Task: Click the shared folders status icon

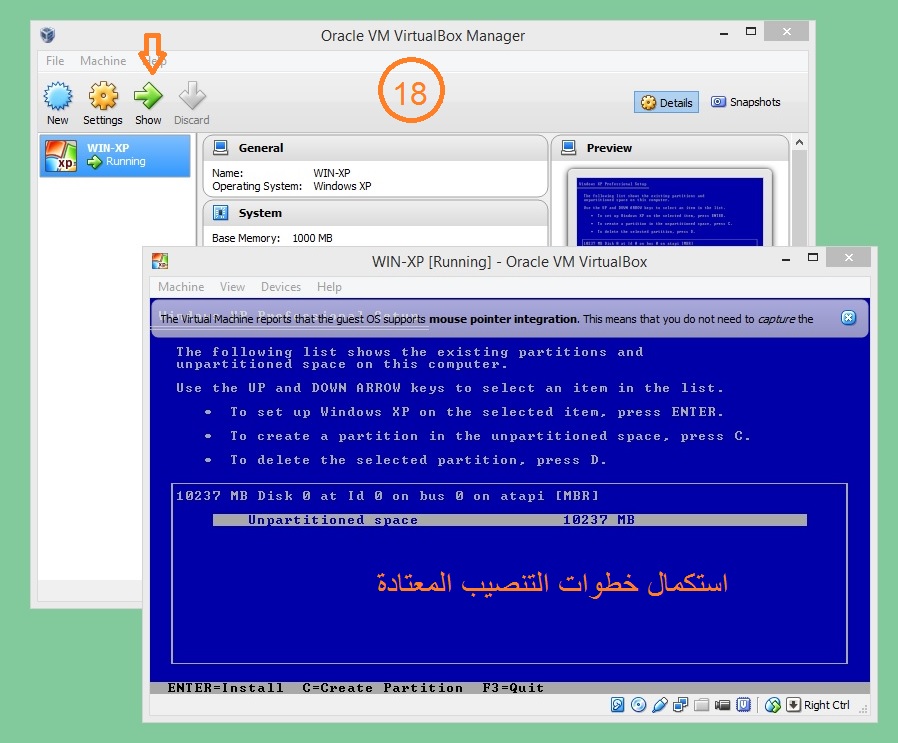Action: click(702, 705)
